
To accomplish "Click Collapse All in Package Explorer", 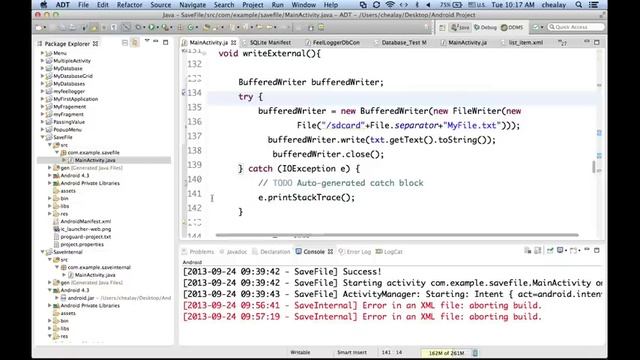I will tap(125, 42).
